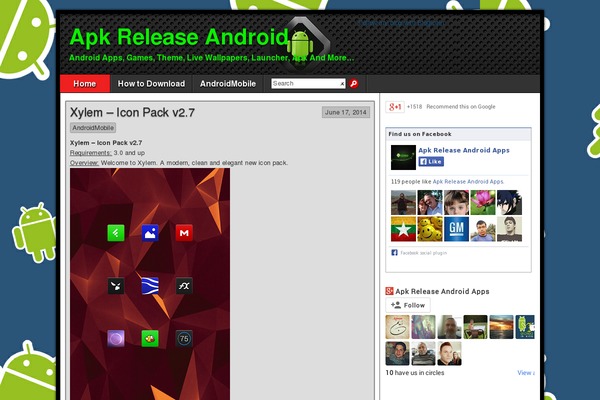Click the June 17, 2014 date badge

(x=346, y=112)
